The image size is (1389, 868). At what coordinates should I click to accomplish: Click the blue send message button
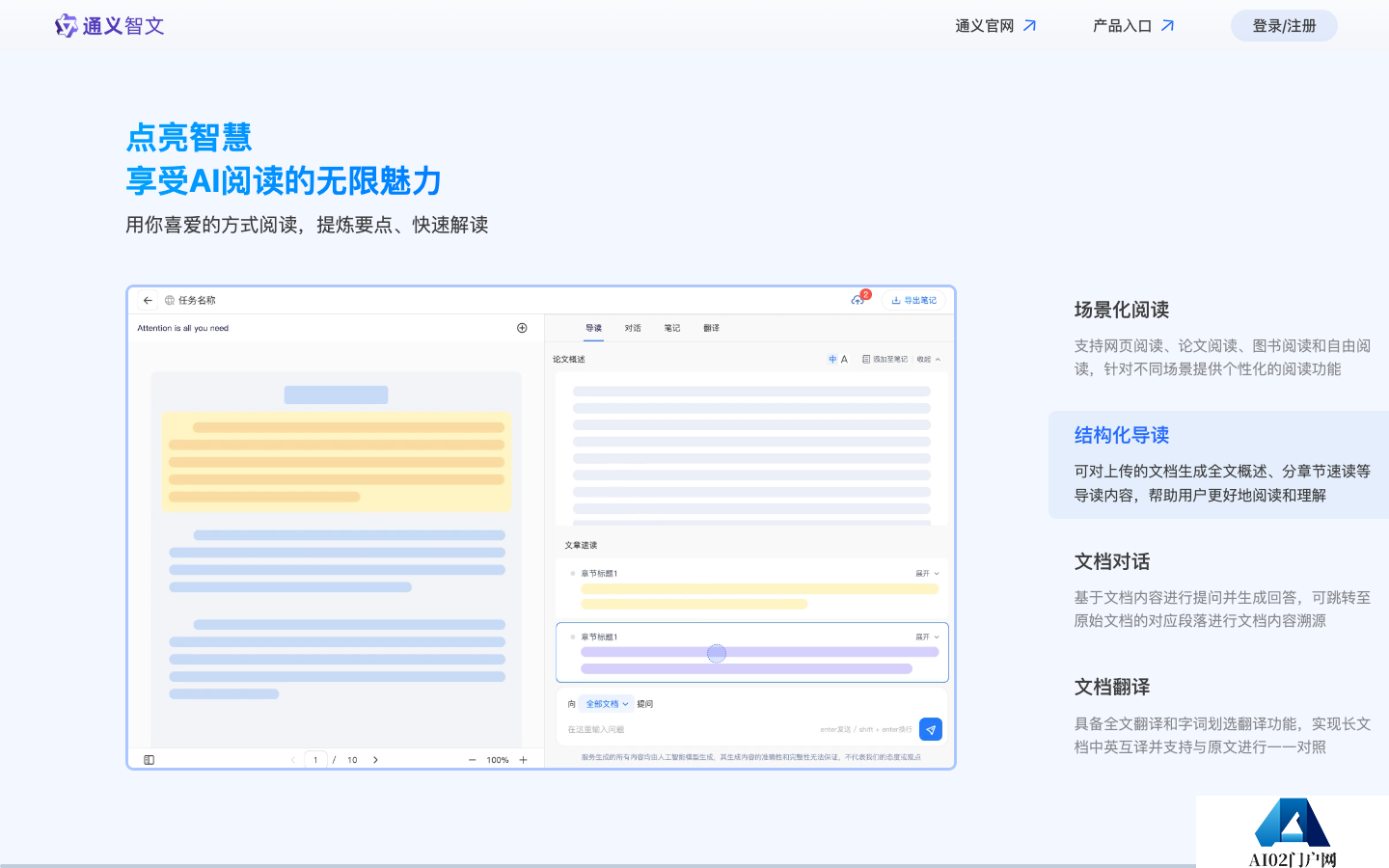[x=931, y=729]
